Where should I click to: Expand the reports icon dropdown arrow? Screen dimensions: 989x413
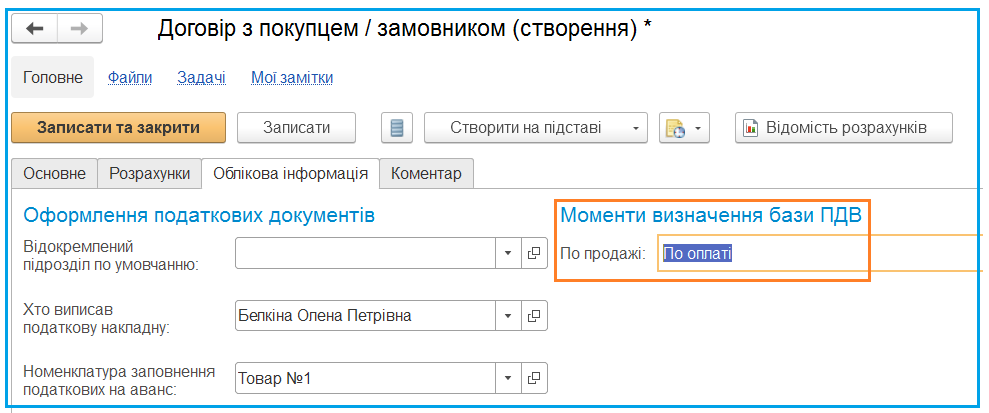pos(698,128)
